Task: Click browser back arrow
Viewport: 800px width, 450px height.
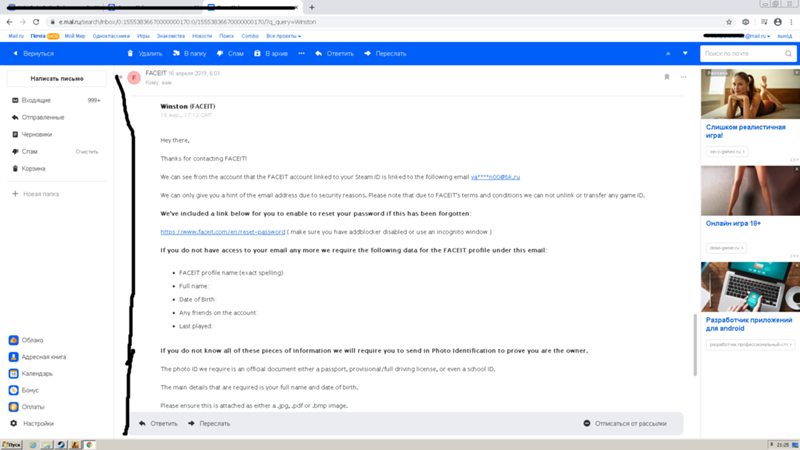Action: pos(9,22)
